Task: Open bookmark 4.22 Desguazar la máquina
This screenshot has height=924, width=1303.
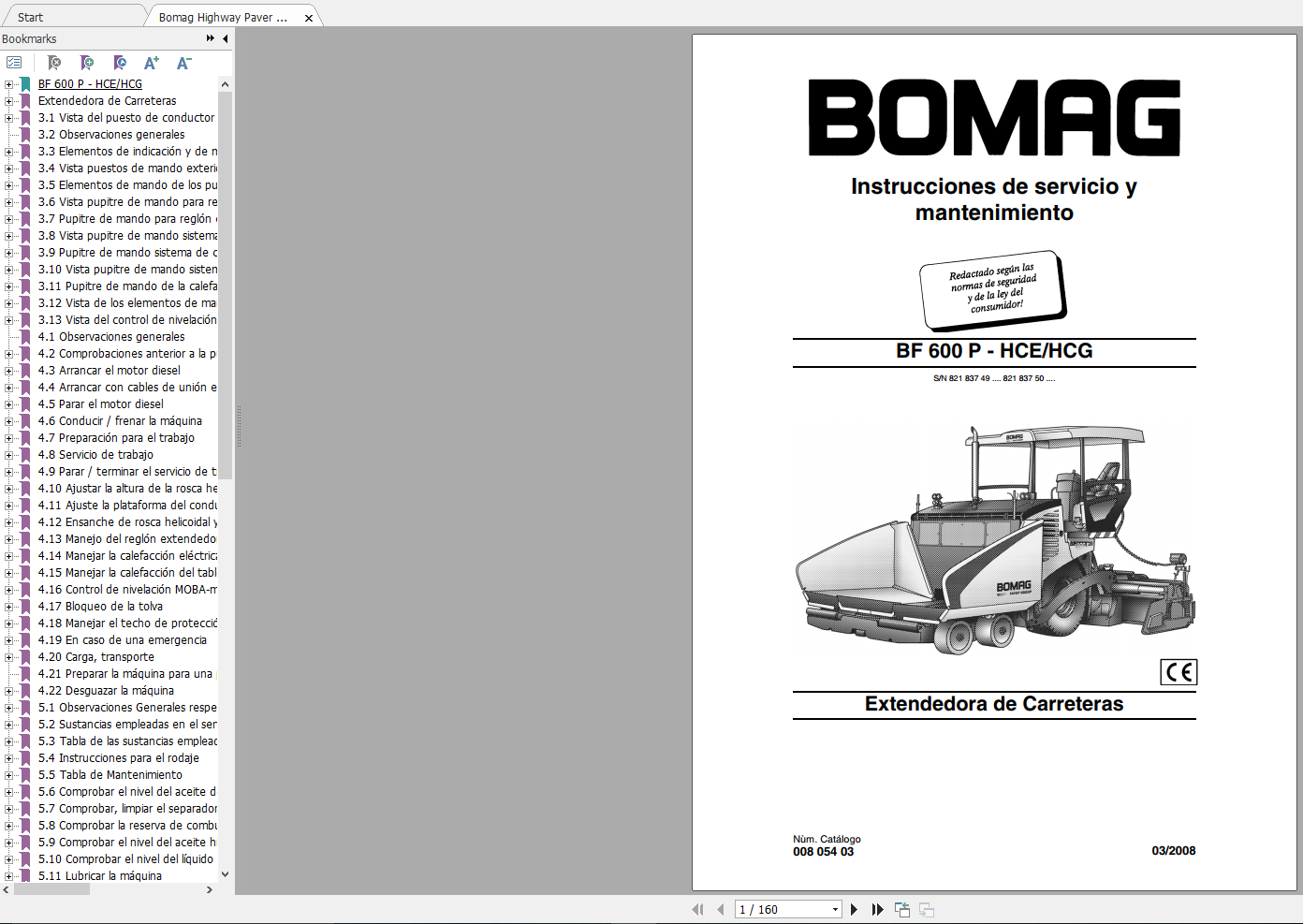Action: coord(106,691)
